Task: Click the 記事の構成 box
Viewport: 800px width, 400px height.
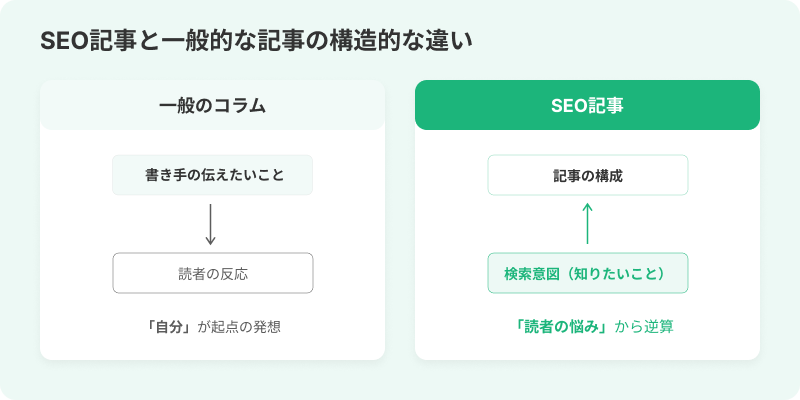Action: click(x=587, y=175)
